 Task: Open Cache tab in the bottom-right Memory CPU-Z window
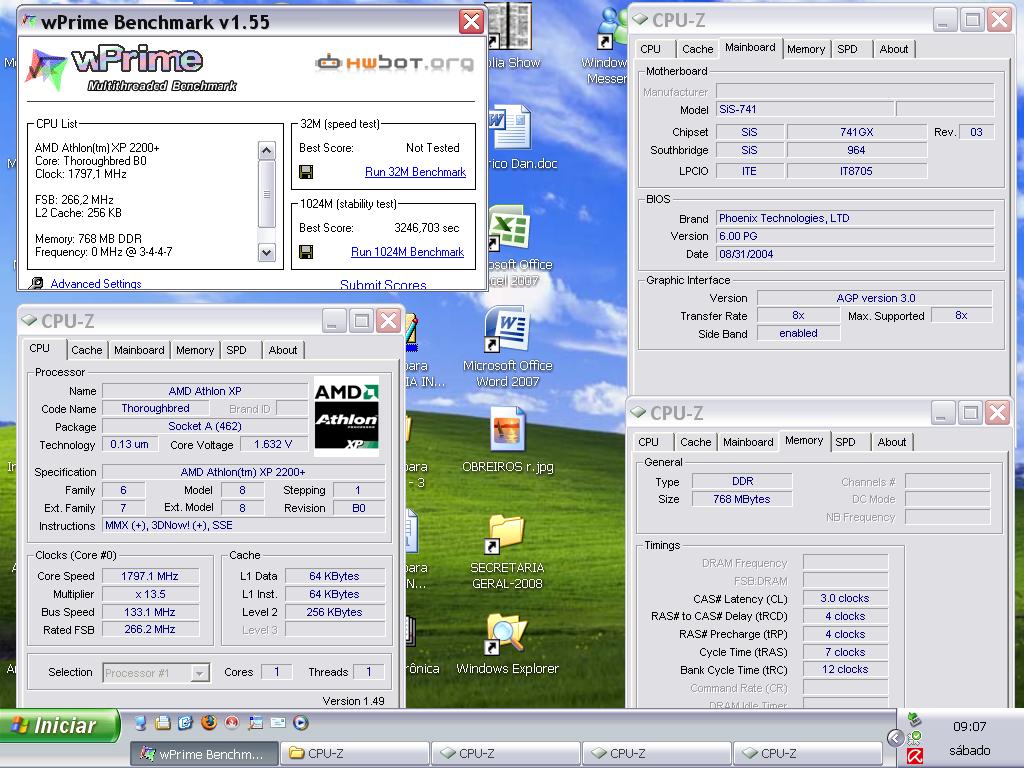coord(696,442)
